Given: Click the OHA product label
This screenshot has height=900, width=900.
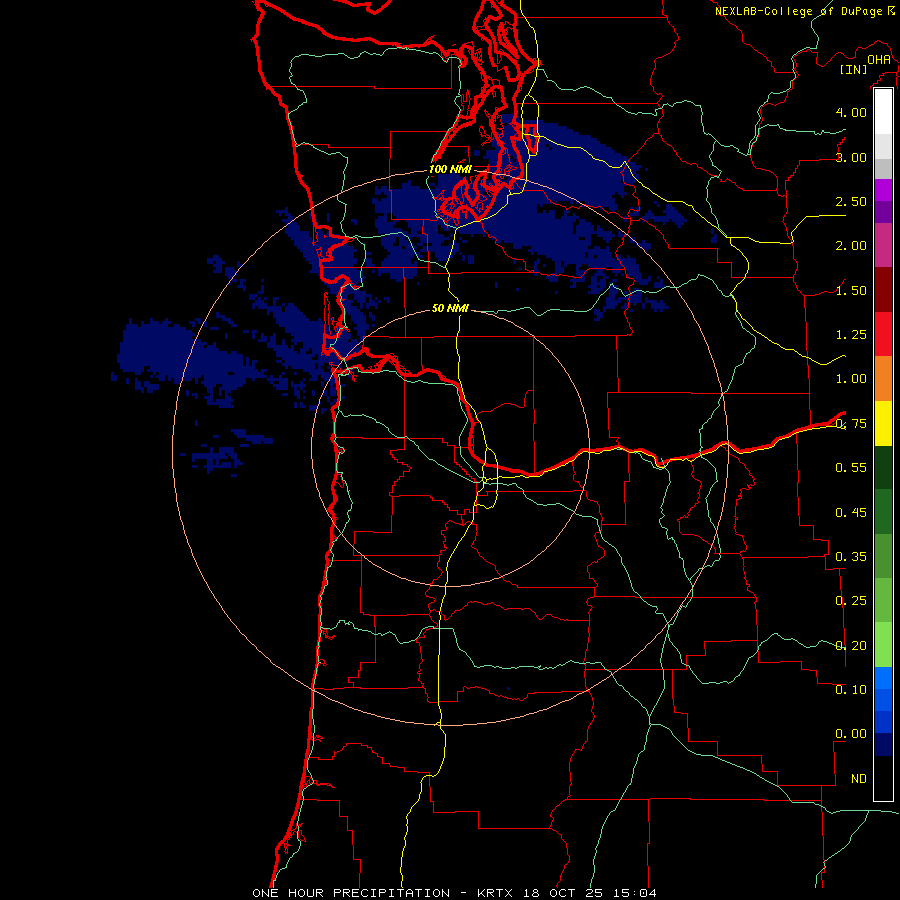Looking at the screenshot, I should 879,60.
